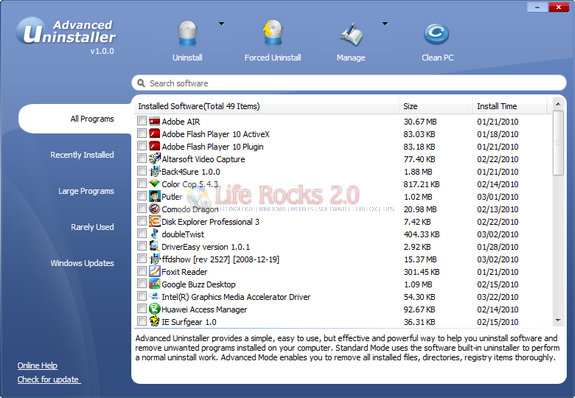Sort by Size column header
Viewport: 575px width, 398px height.
point(436,106)
